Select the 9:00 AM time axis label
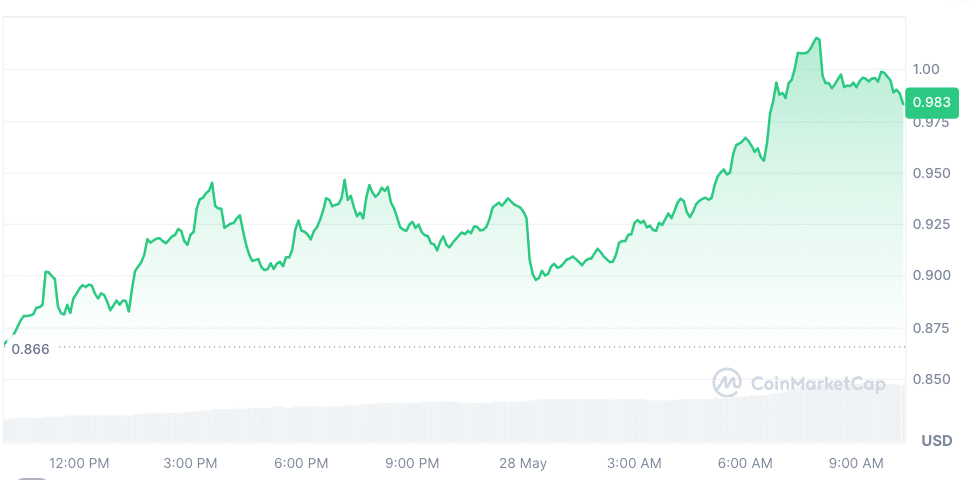 (x=857, y=463)
